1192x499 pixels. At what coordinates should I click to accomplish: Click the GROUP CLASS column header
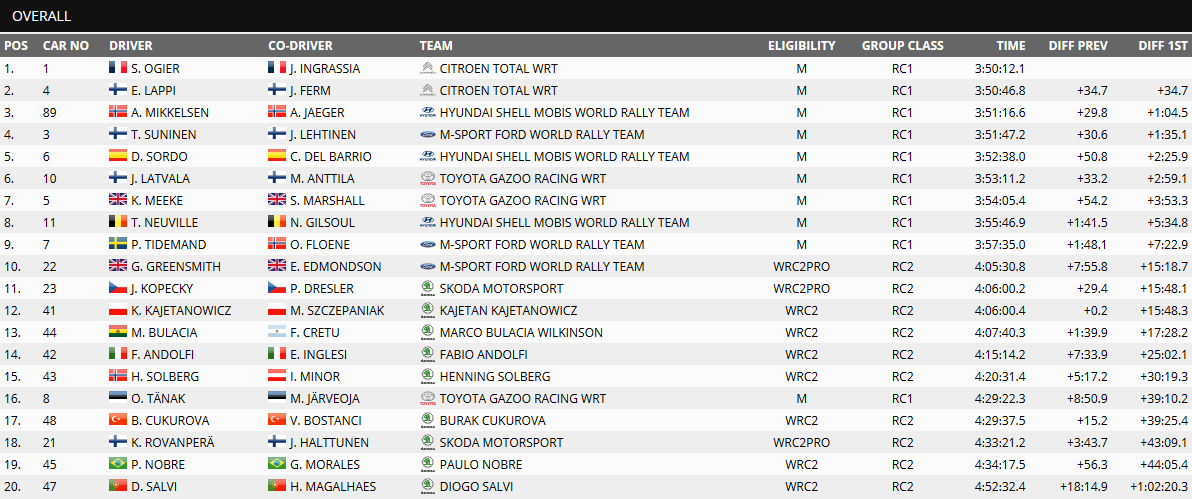(902, 46)
